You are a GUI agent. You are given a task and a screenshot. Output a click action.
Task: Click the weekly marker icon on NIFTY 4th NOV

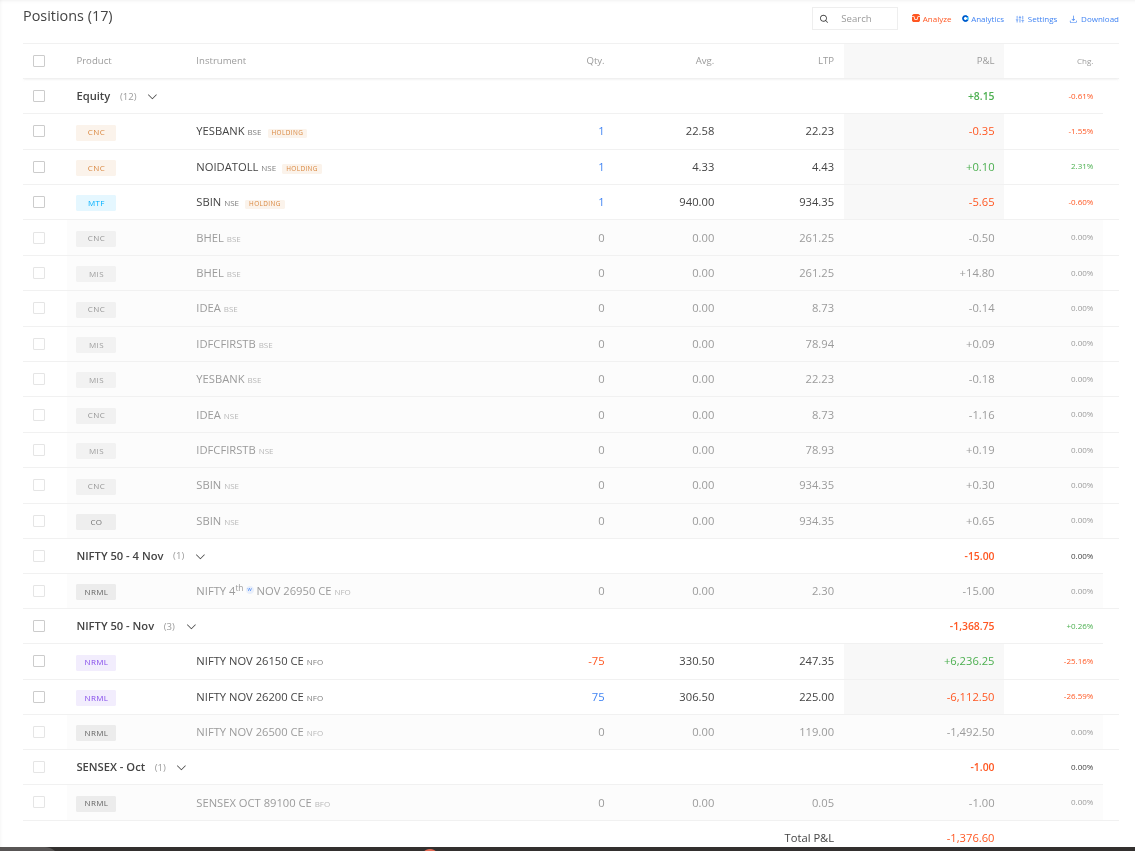[250, 591]
